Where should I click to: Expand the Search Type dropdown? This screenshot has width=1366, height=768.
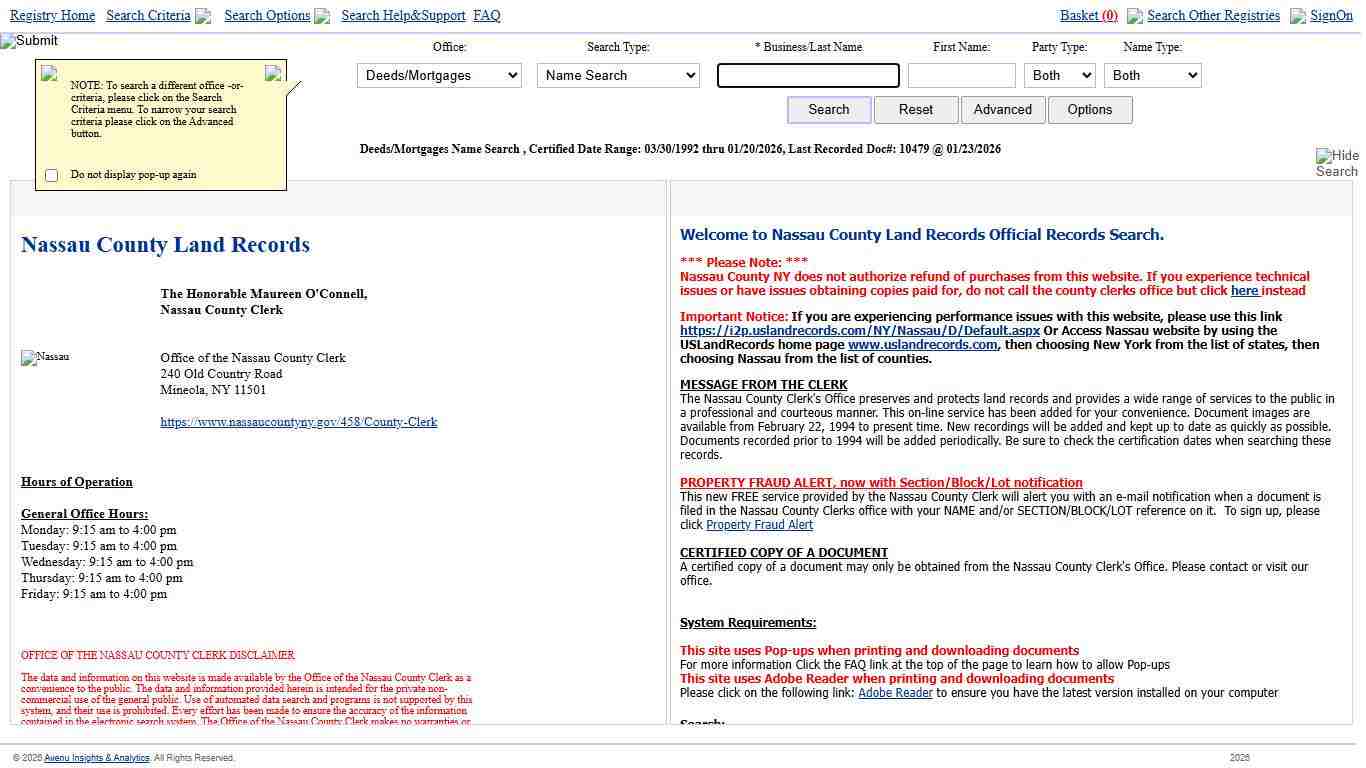click(618, 76)
